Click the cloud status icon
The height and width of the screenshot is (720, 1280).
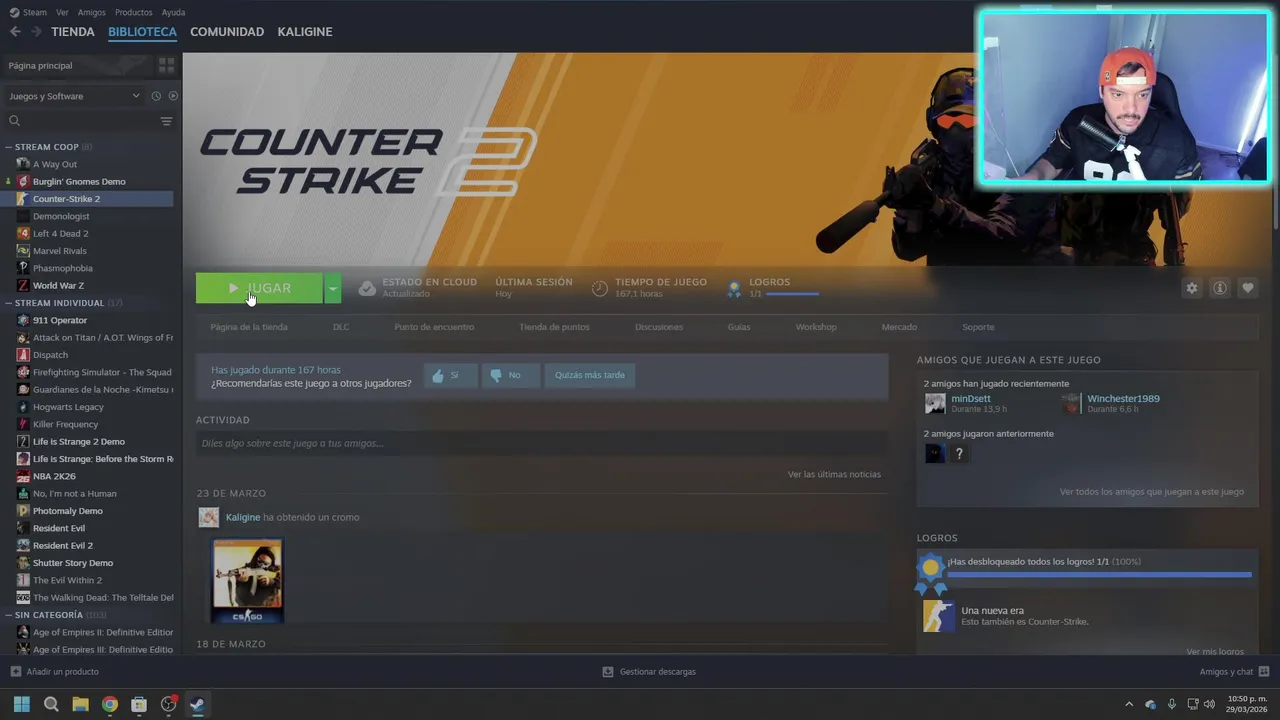tap(367, 288)
